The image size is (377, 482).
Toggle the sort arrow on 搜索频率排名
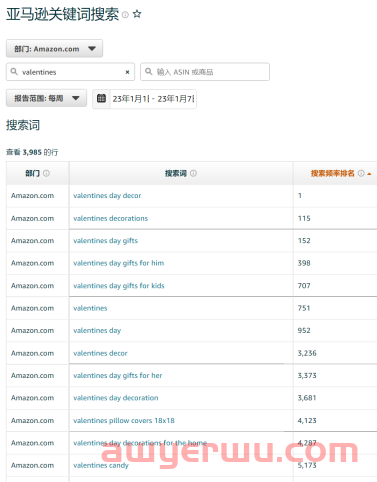pyautogui.click(x=369, y=174)
